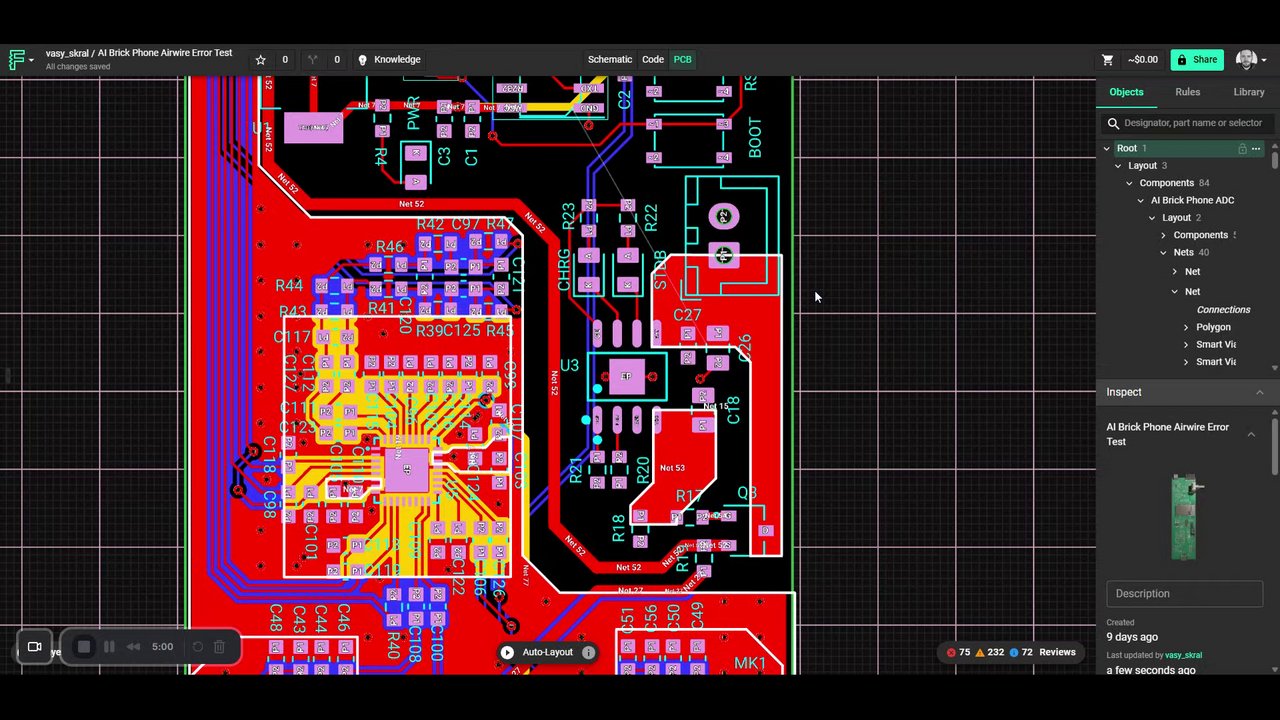This screenshot has width=1280, height=720.
Task: Open the Root row three-dots menu
Action: coord(1257,148)
